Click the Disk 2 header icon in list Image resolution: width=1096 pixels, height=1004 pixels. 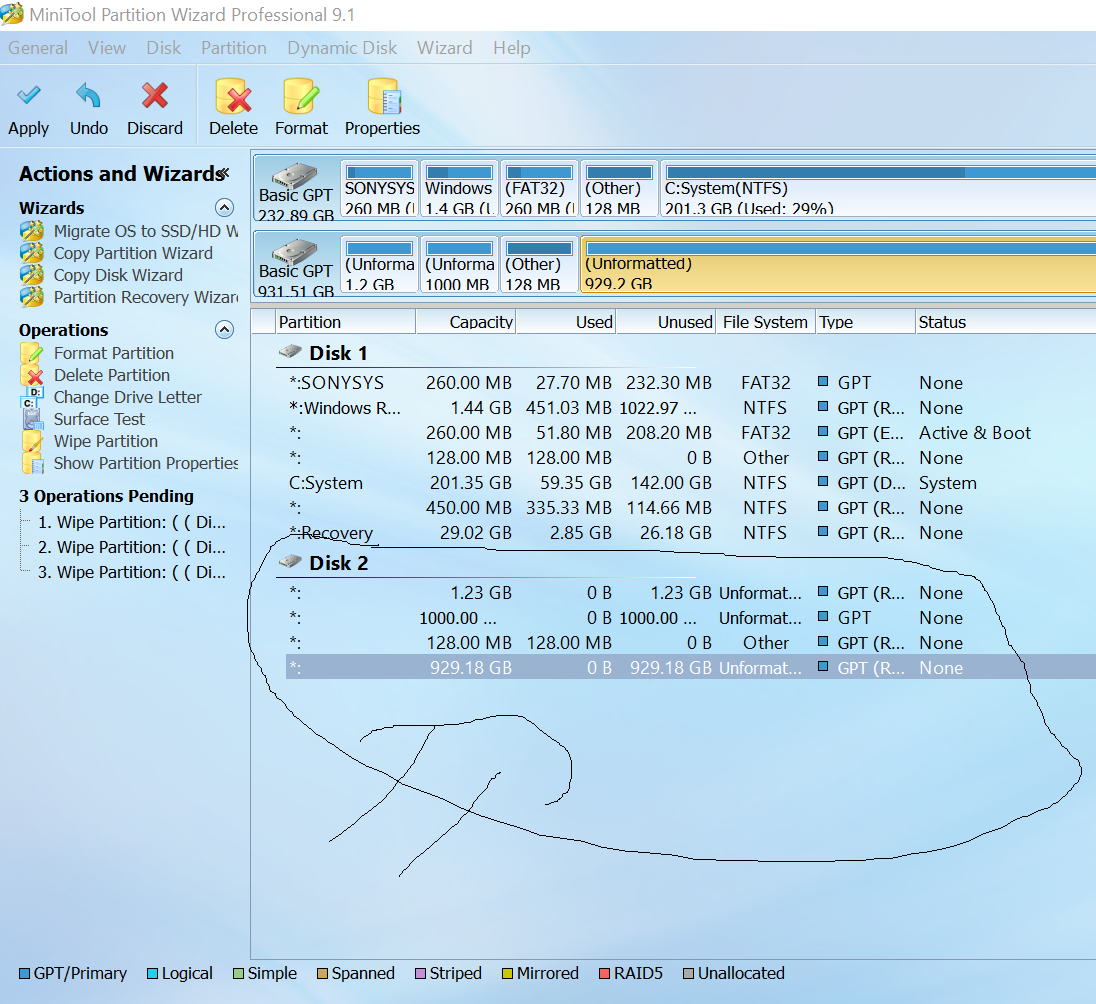[x=289, y=561]
